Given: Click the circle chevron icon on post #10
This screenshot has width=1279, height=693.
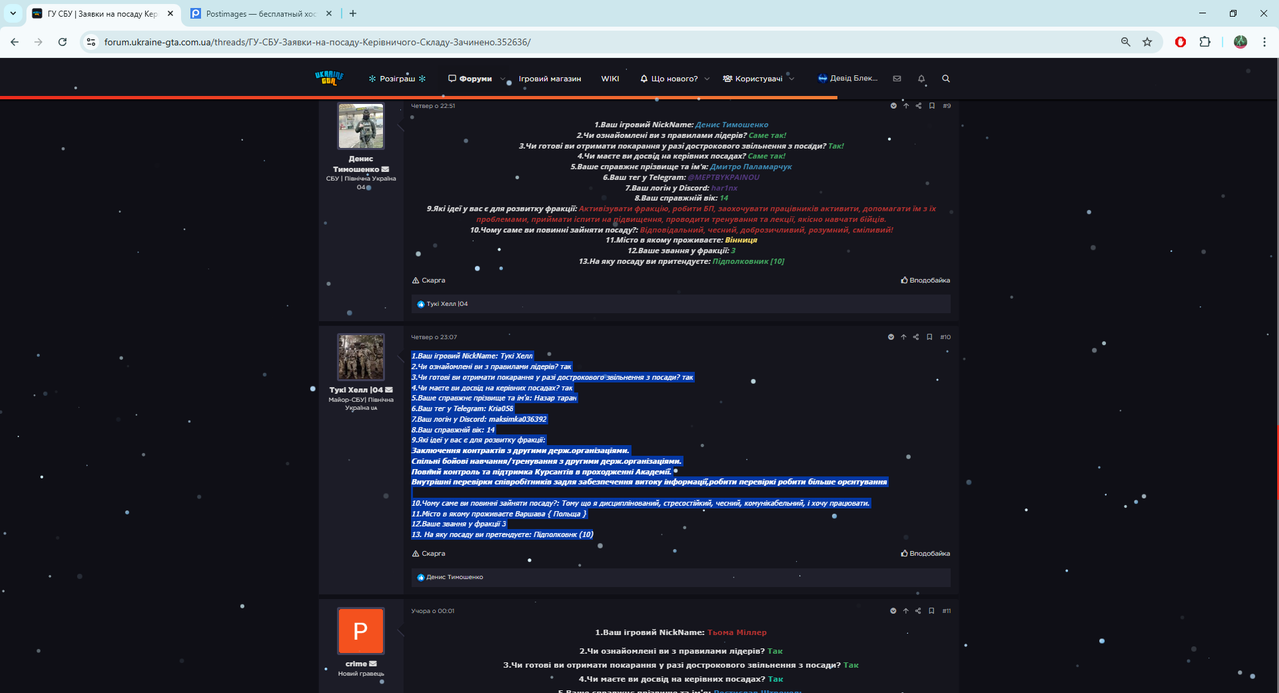Looking at the screenshot, I should coord(891,337).
